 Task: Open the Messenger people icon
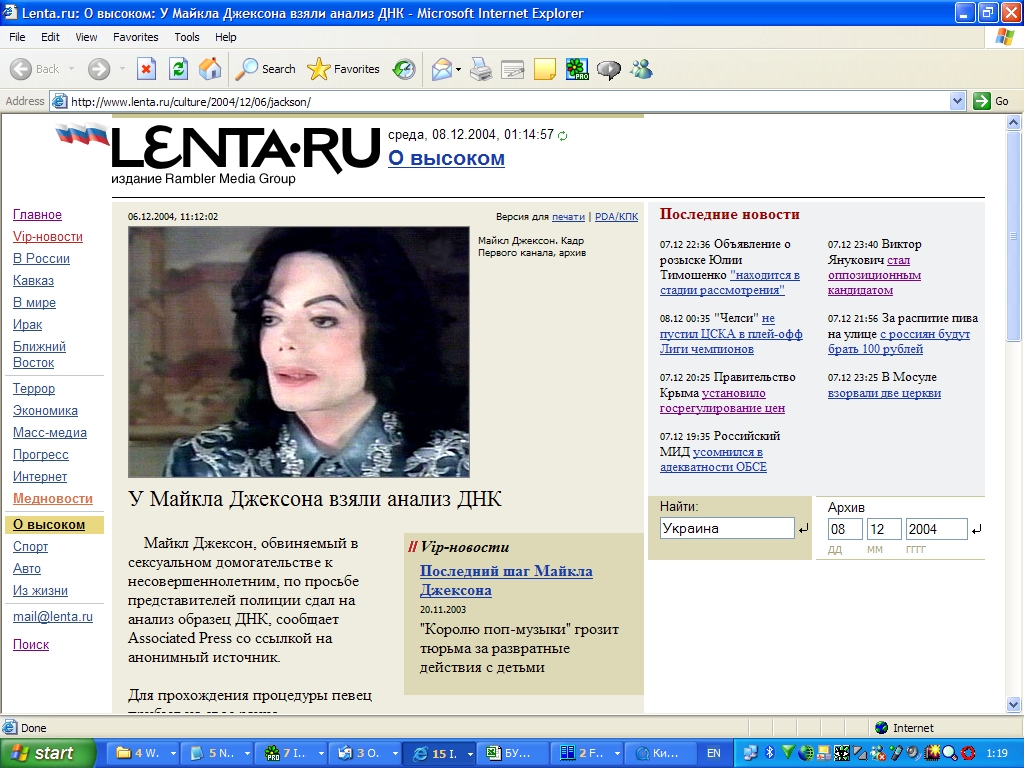pos(641,69)
